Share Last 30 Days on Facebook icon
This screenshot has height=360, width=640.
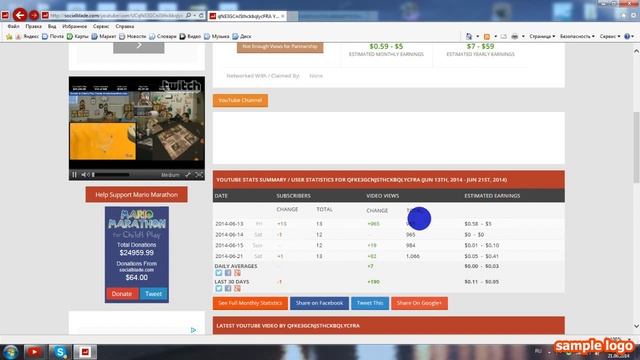point(228,289)
